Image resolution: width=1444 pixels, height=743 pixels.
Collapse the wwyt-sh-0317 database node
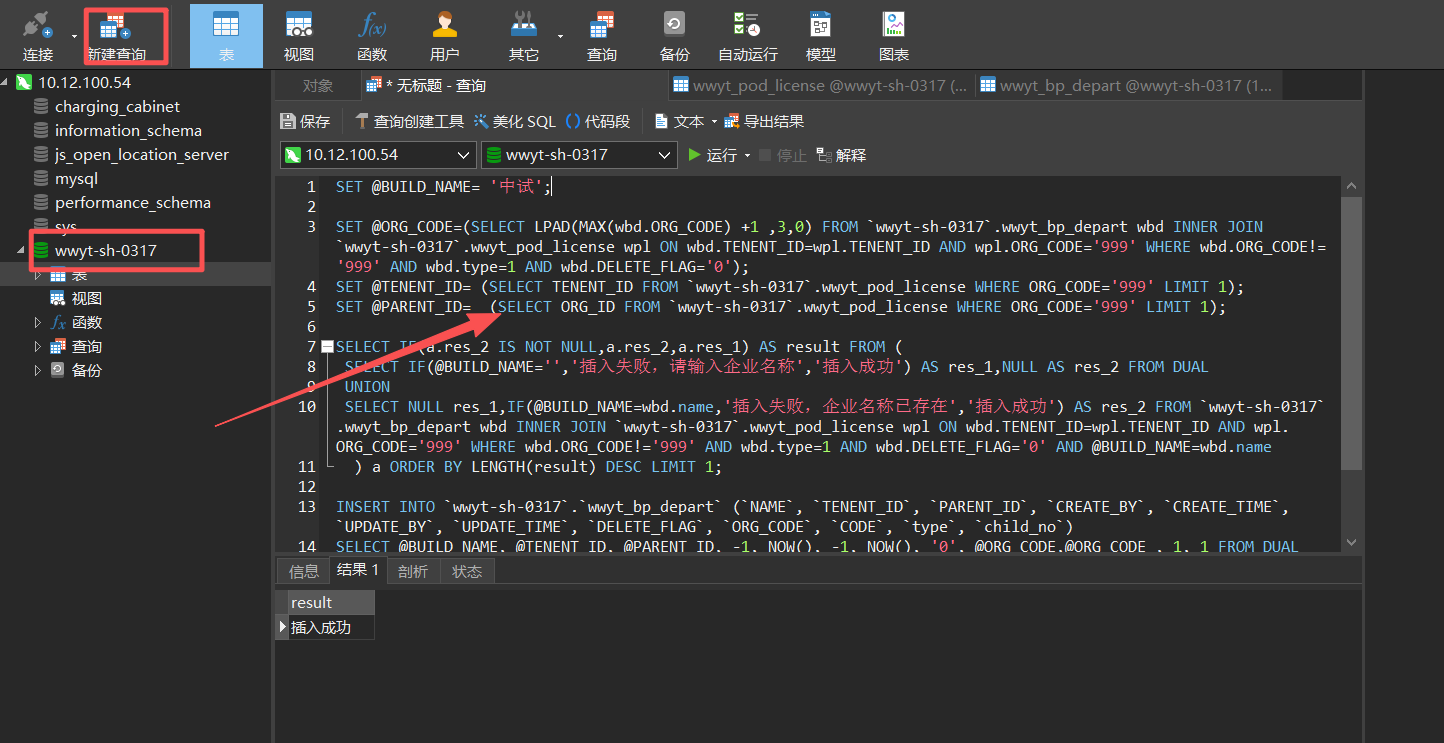(x=21, y=251)
